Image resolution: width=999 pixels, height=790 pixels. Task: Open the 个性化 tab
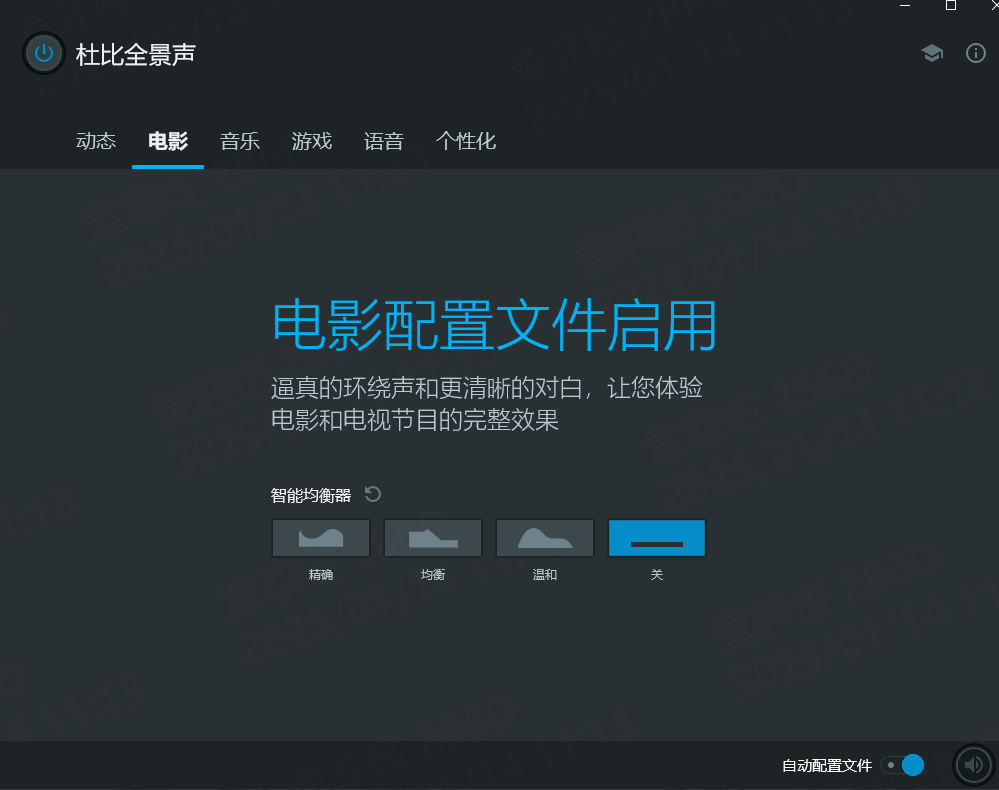(466, 141)
